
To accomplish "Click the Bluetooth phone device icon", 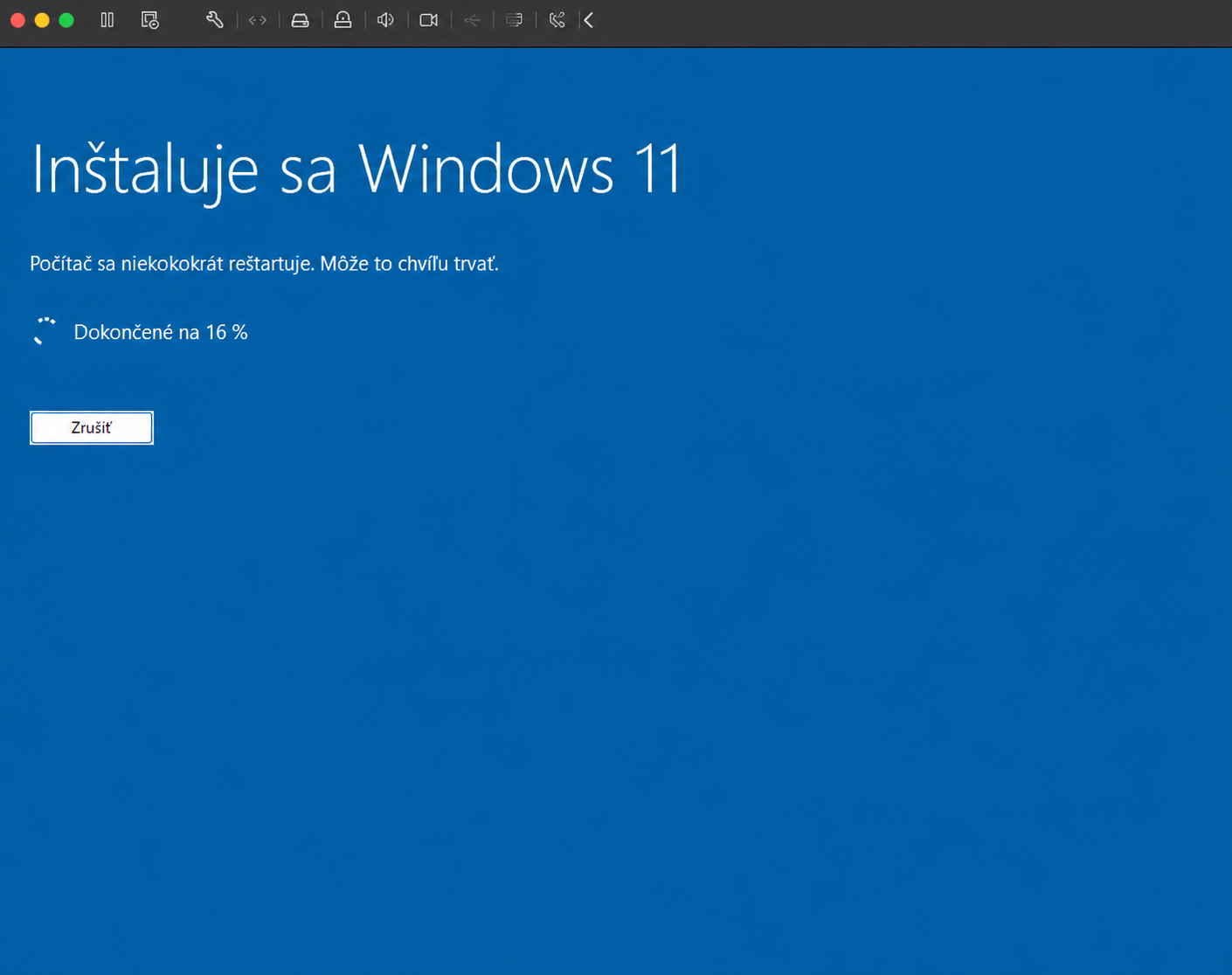I will tap(557, 20).
